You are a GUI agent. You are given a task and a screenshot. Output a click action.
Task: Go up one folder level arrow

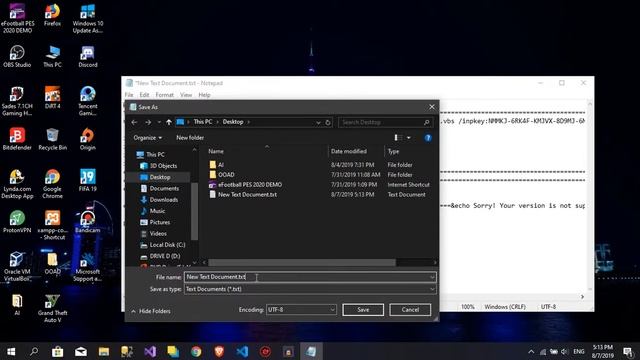[x=169, y=122]
